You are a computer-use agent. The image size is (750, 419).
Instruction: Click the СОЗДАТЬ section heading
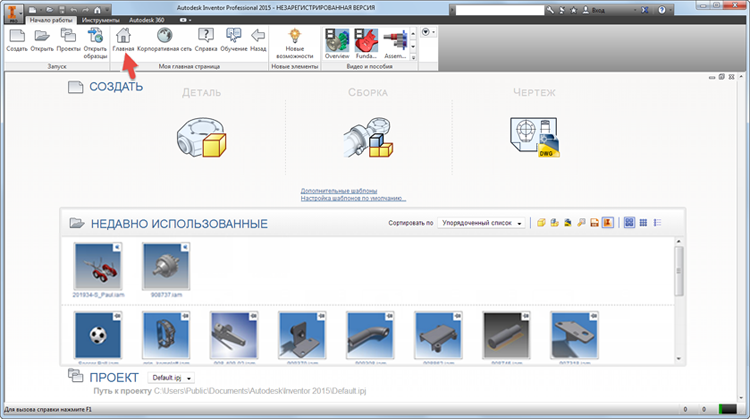click(116, 87)
